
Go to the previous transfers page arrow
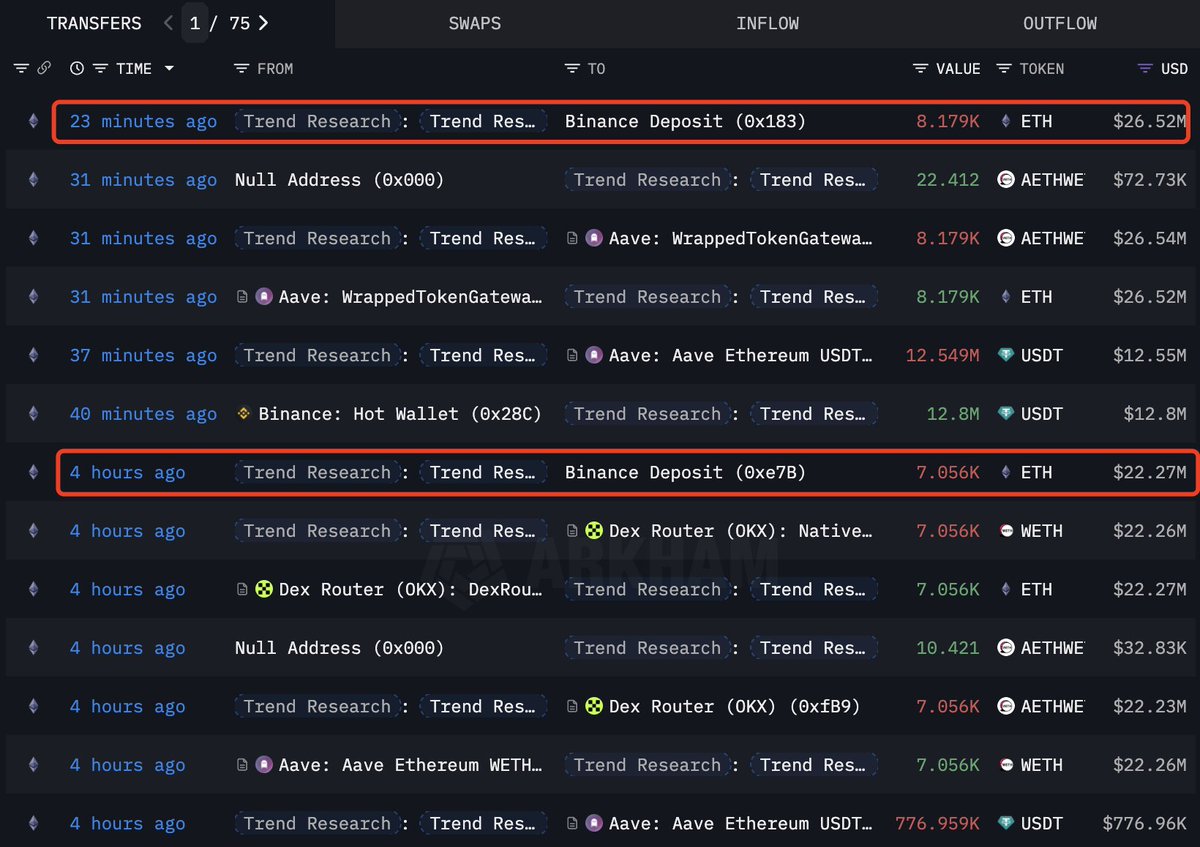168,23
